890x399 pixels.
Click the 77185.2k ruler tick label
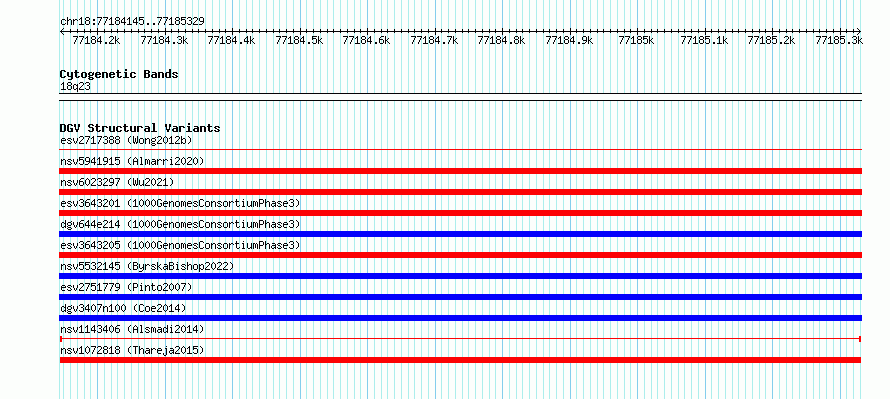[772, 40]
